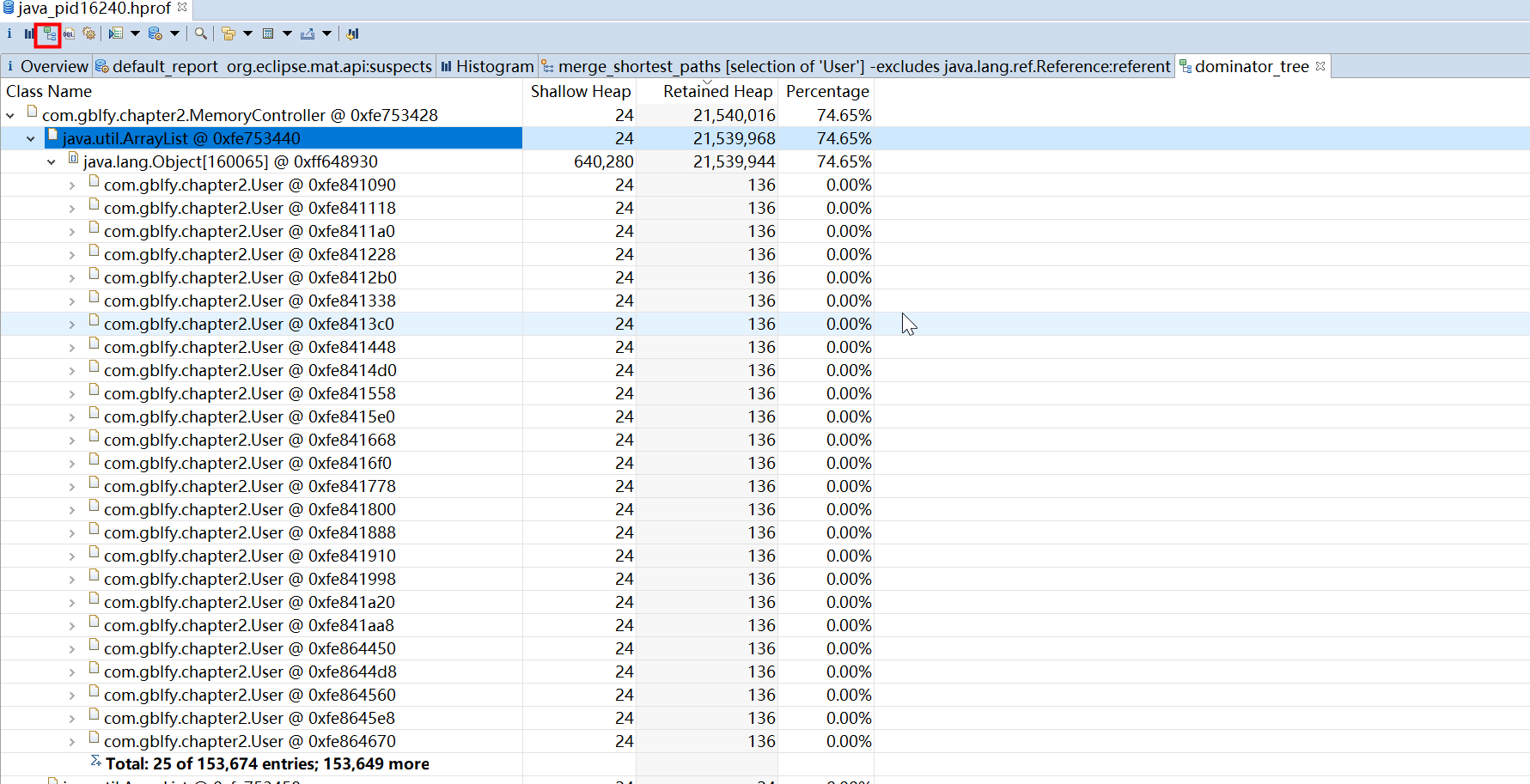Open the Overview pane via toolbar 'i' icon
The image size is (1530, 784).
coord(9,33)
